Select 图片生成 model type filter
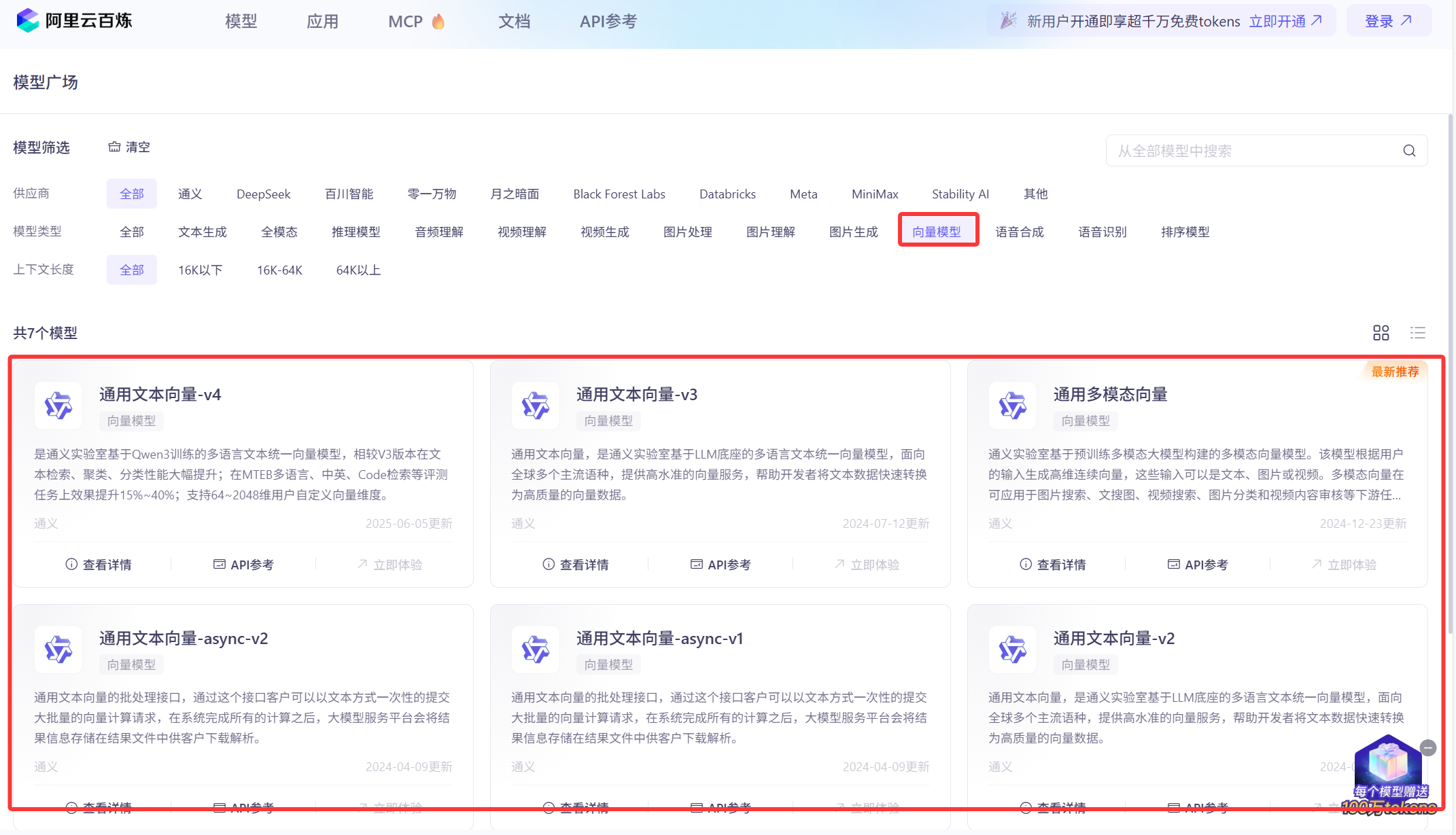This screenshot has height=835, width=1456. tap(854, 232)
